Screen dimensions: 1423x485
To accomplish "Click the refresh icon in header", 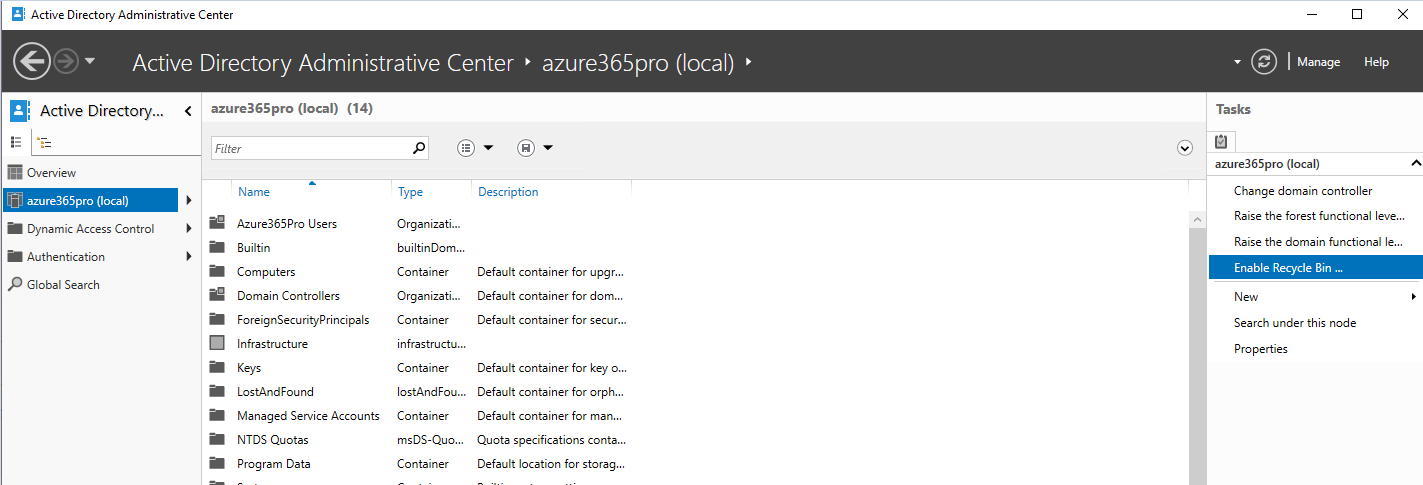I will pyautogui.click(x=1265, y=62).
